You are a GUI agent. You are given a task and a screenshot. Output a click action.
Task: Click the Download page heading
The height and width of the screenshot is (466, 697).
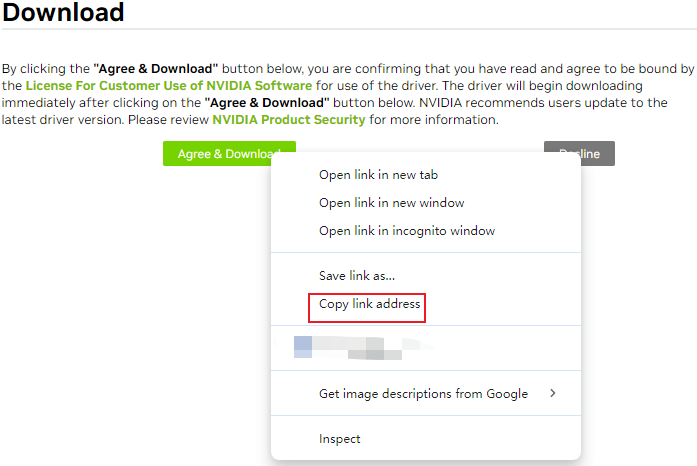[63, 12]
